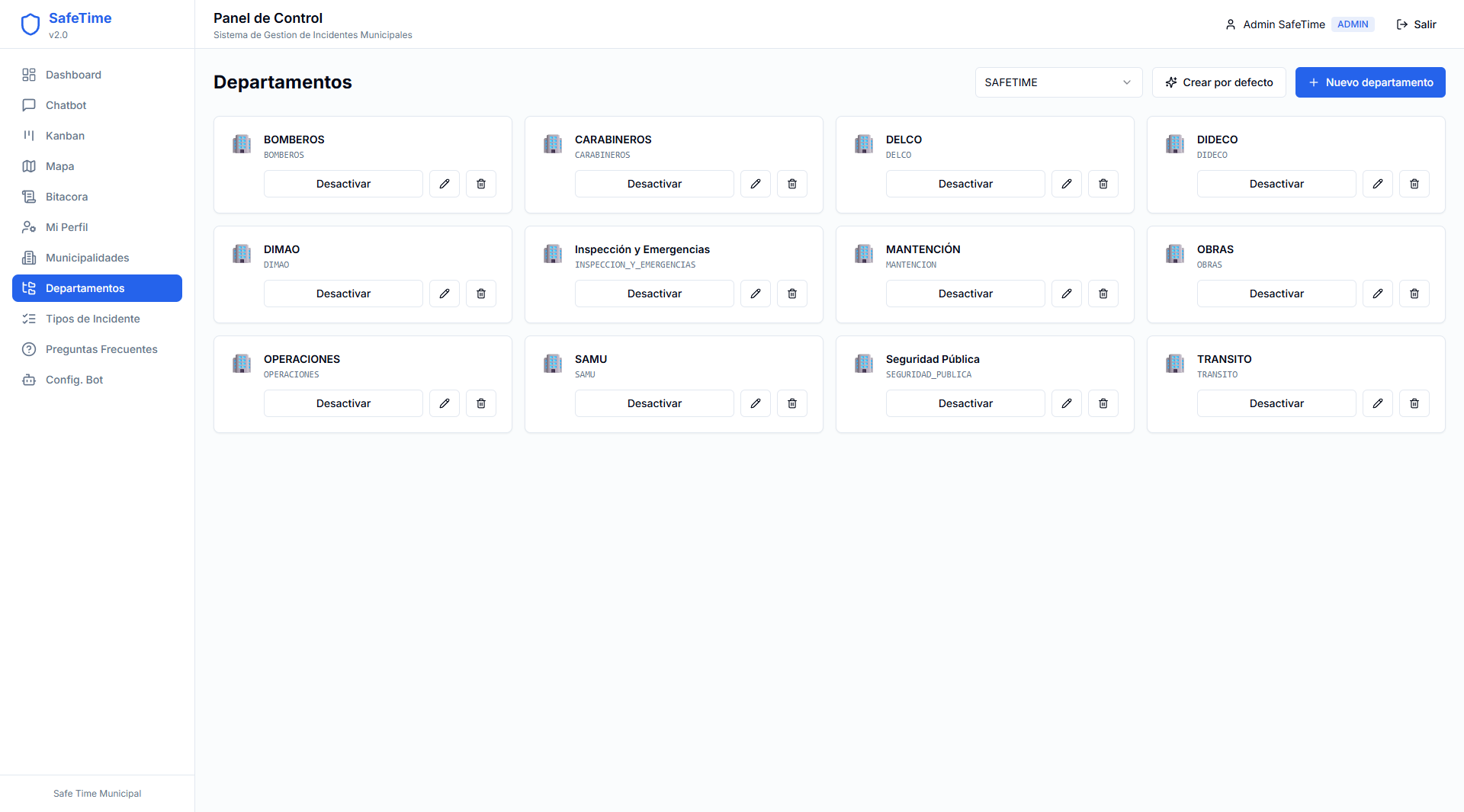Deactivate the DIDECO department
Image resolution: width=1464 pixels, height=812 pixels.
(1276, 184)
